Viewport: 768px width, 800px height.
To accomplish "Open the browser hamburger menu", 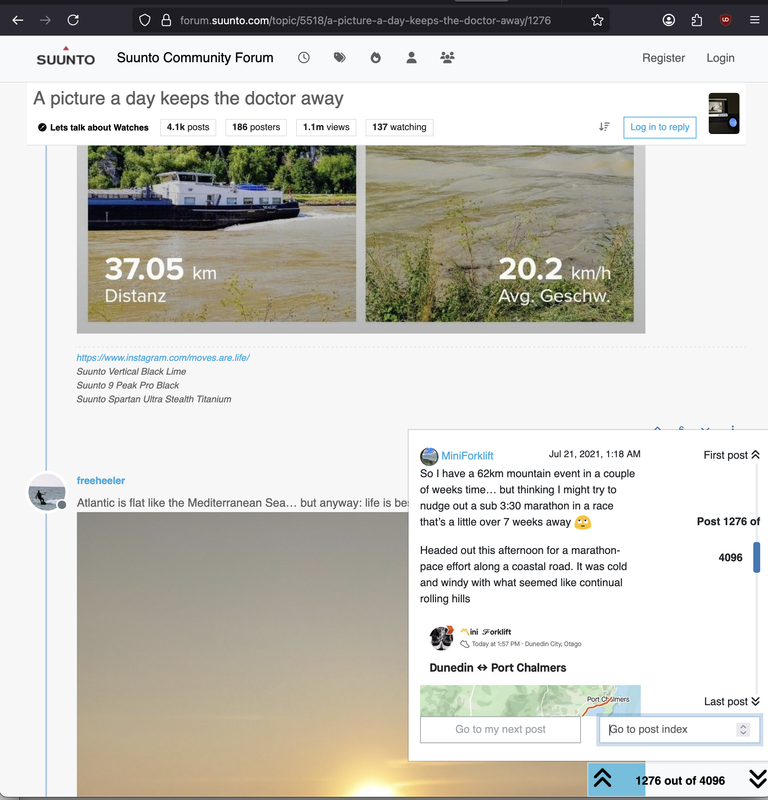I will (x=754, y=20).
